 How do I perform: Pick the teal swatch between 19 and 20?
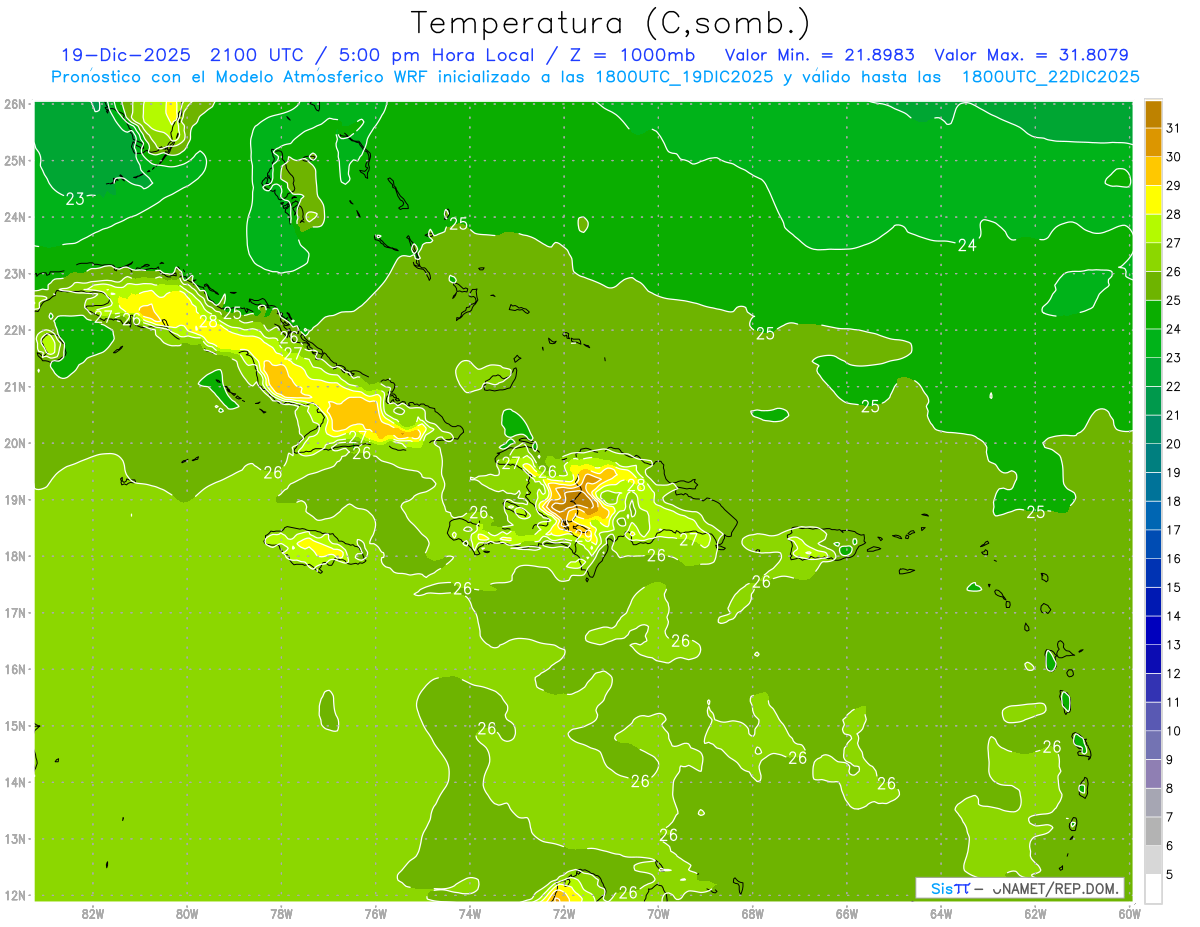pos(1153,458)
